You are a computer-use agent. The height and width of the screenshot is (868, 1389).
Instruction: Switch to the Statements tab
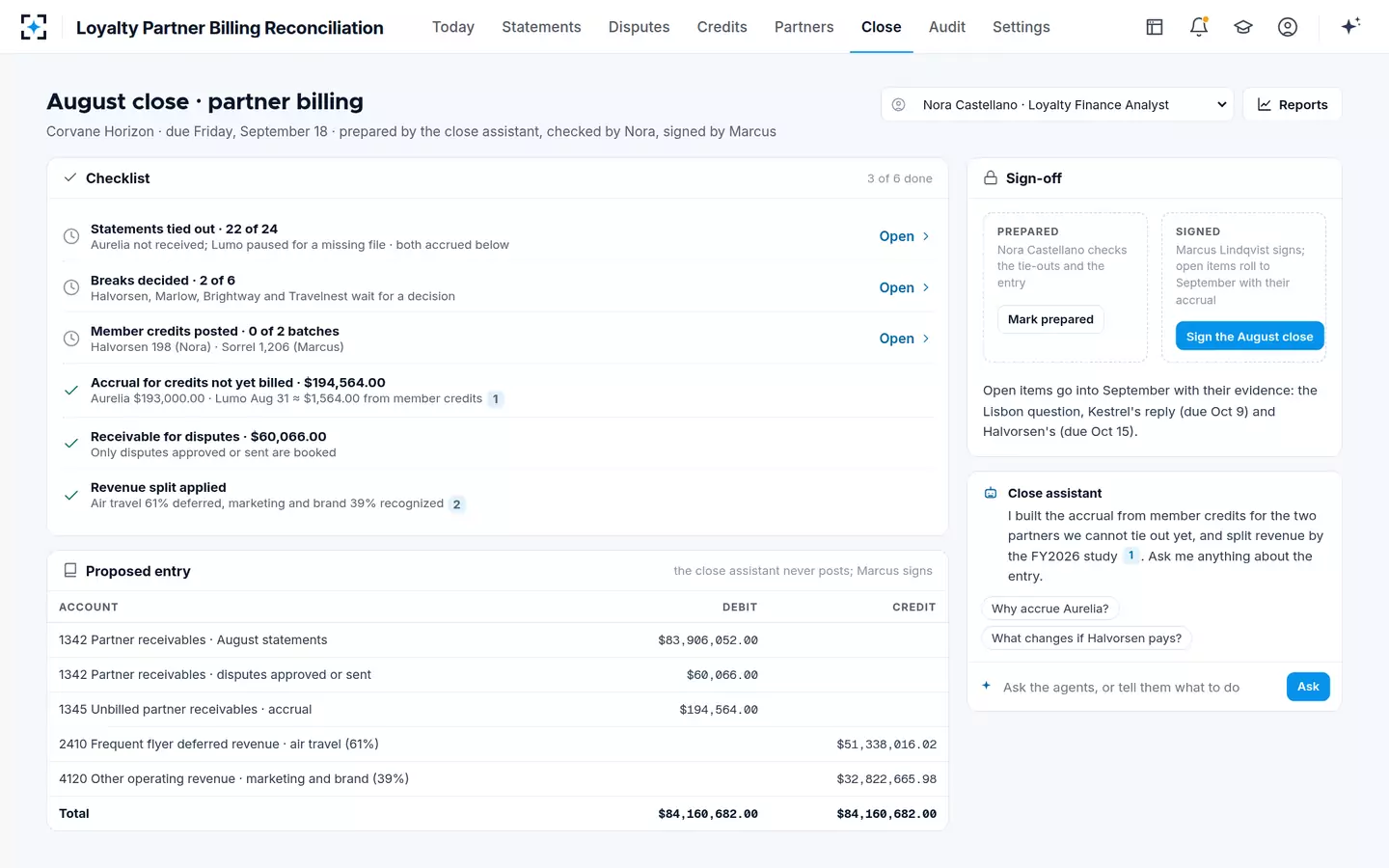click(x=541, y=27)
